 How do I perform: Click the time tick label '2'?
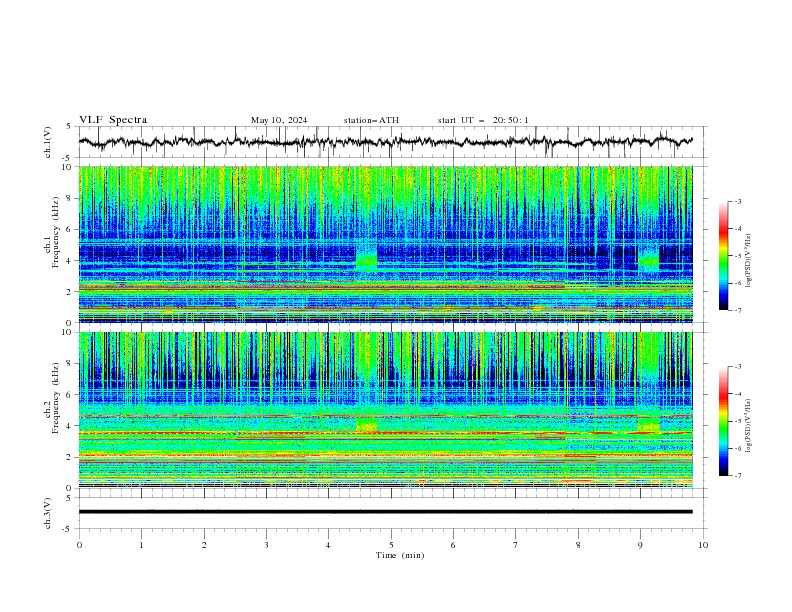204,545
